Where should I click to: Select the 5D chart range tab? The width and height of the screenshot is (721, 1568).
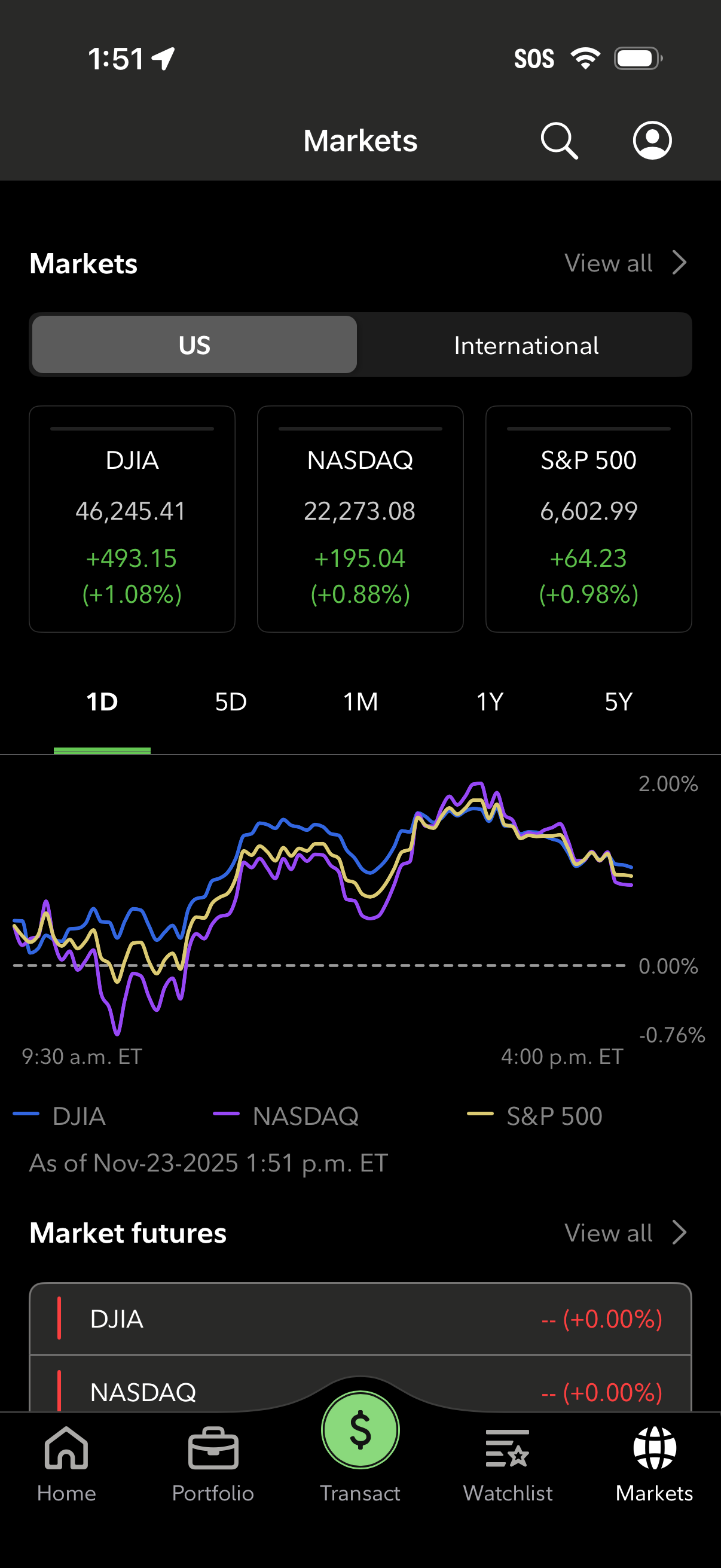click(x=231, y=702)
